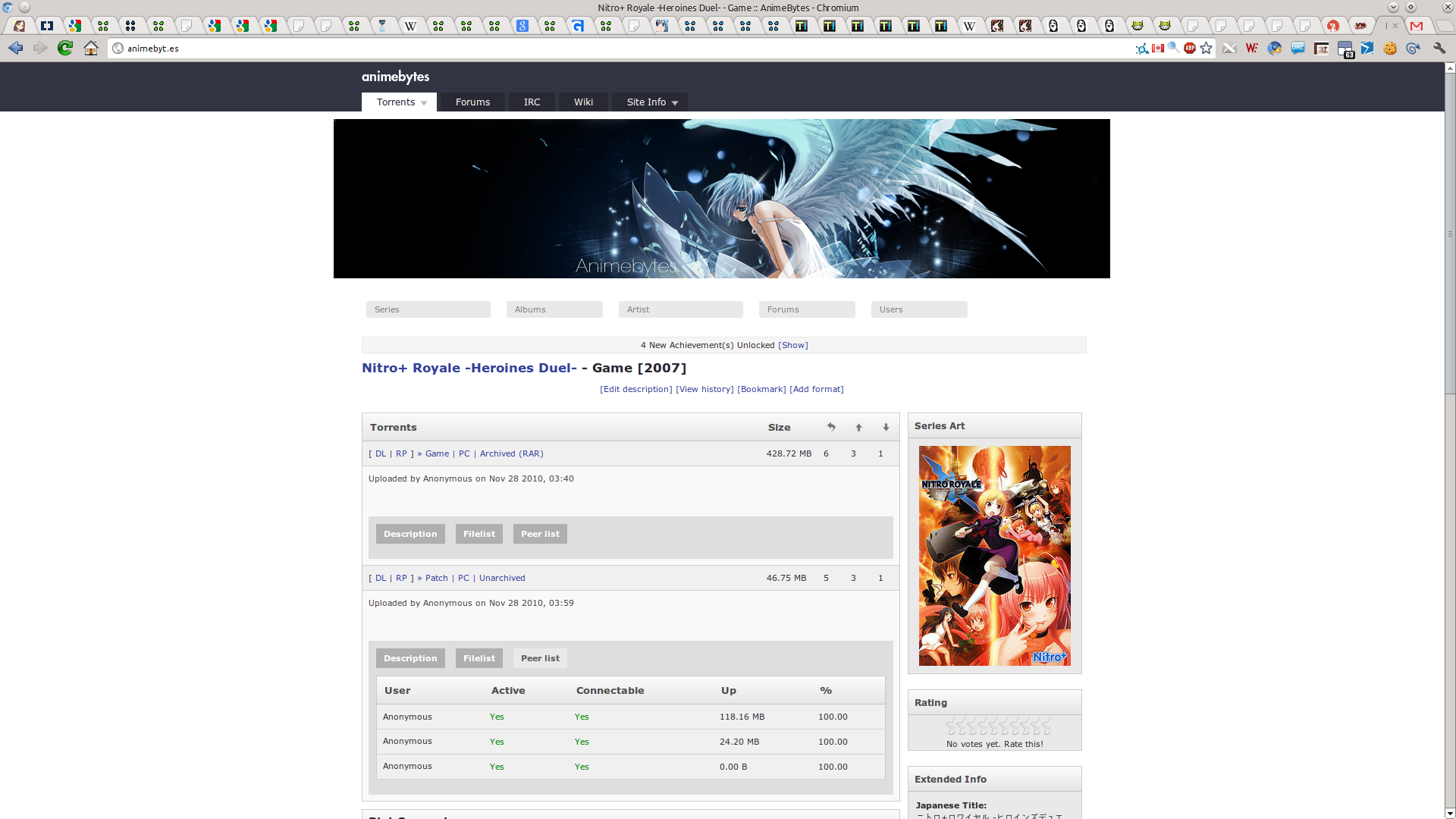Show Description for the Patch torrent
This screenshot has height=819, width=1456.
pyautogui.click(x=410, y=658)
